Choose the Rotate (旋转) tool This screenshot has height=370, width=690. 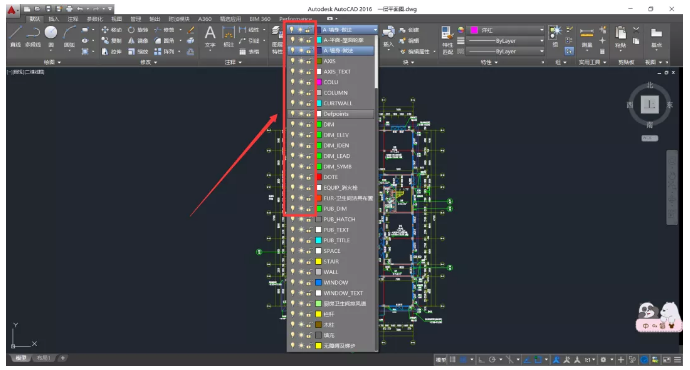[x=138, y=30]
